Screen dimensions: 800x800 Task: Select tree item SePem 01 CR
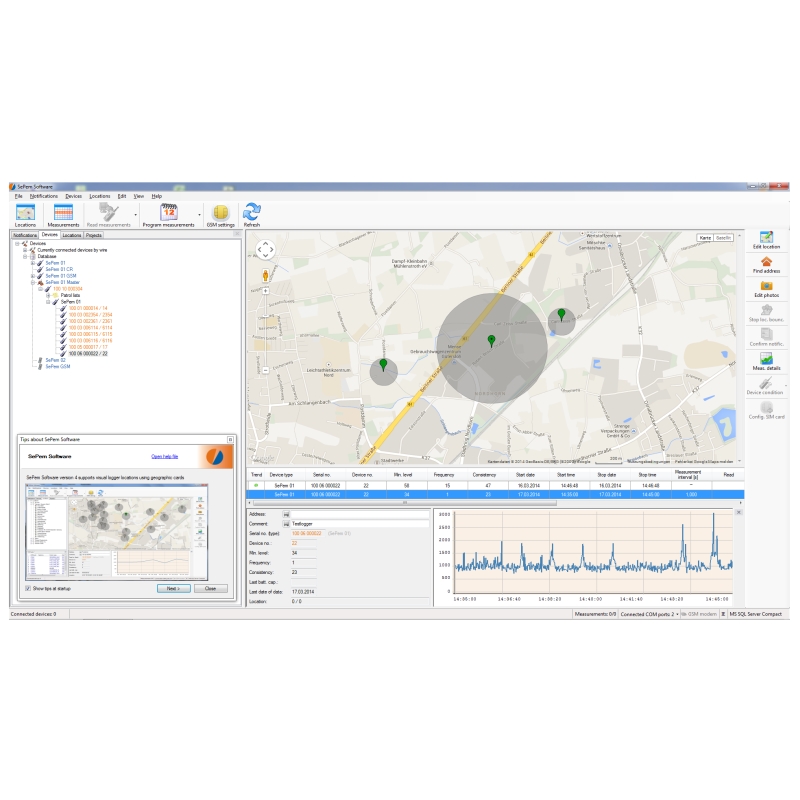59,269
